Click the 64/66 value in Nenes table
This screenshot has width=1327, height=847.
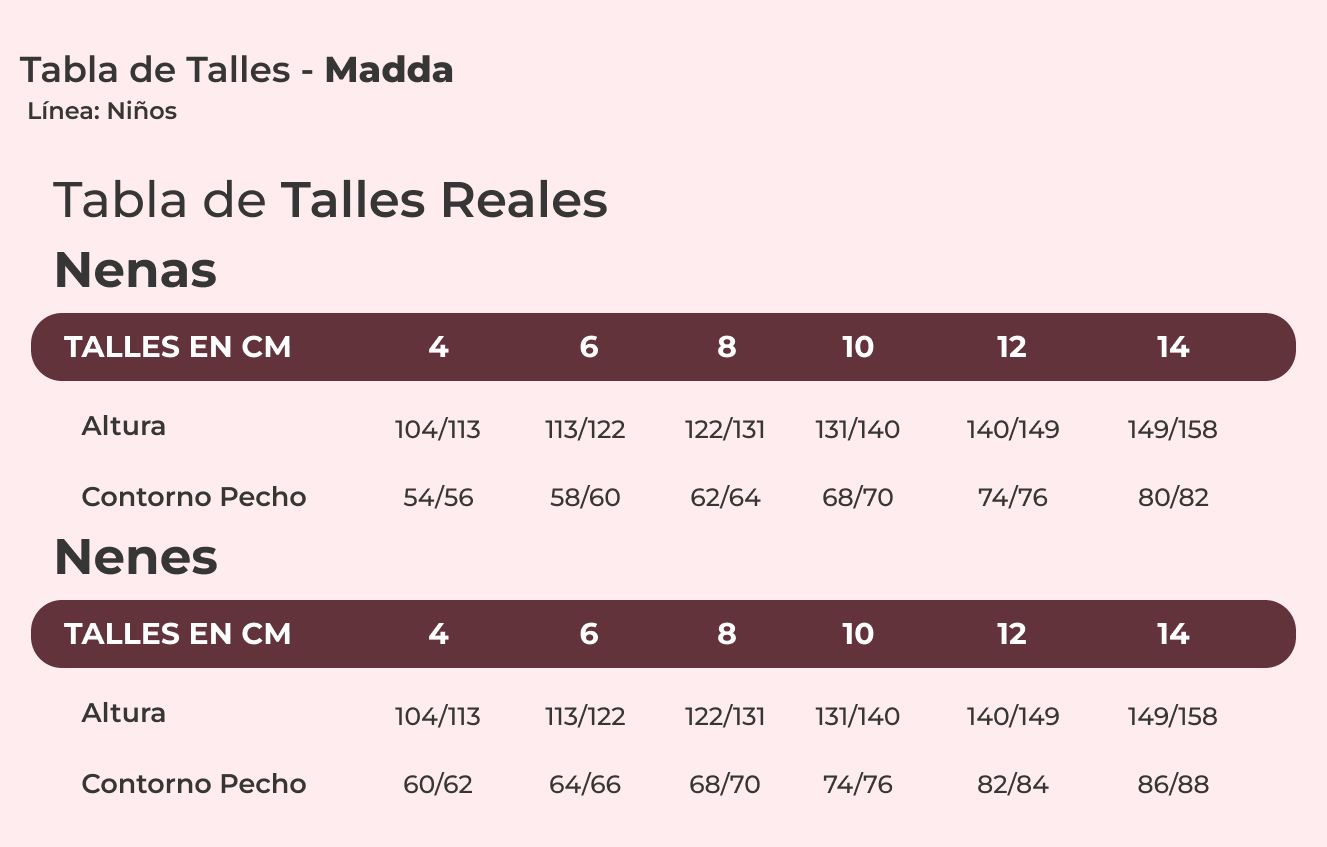click(585, 785)
